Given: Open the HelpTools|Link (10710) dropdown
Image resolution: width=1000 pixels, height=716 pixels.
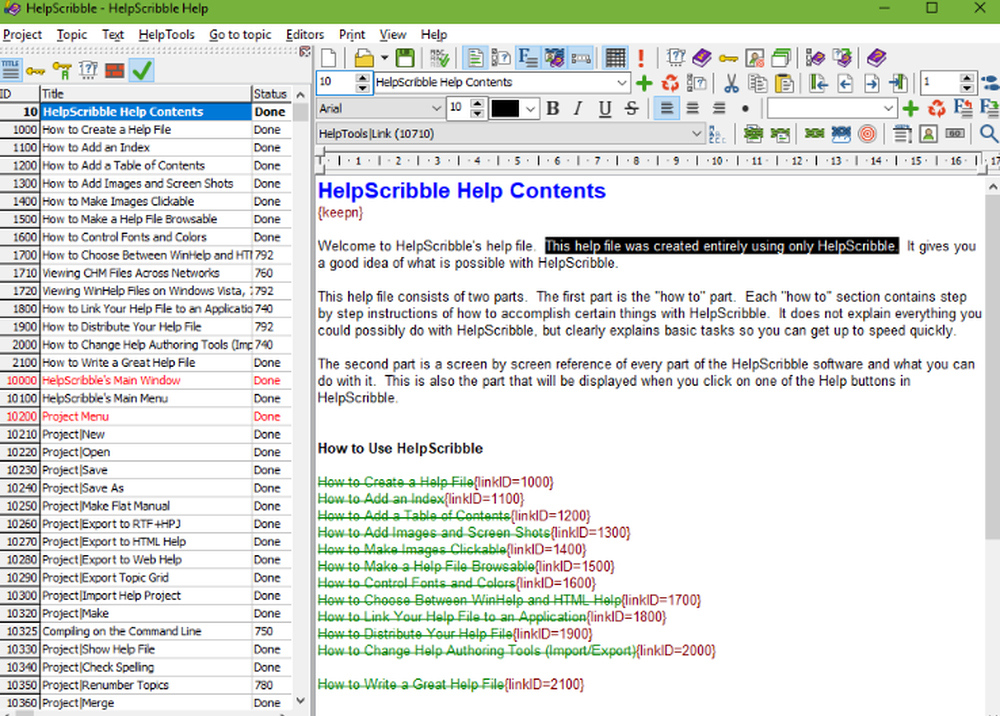Looking at the screenshot, I should (696, 134).
